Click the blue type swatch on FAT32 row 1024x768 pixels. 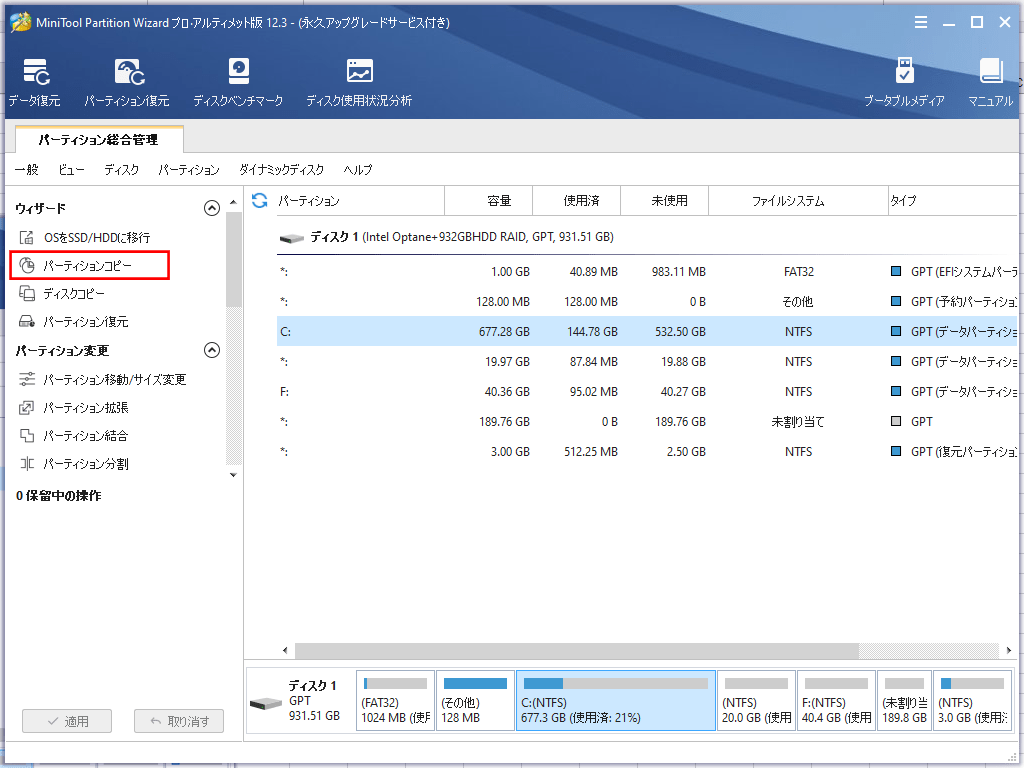[x=896, y=271]
